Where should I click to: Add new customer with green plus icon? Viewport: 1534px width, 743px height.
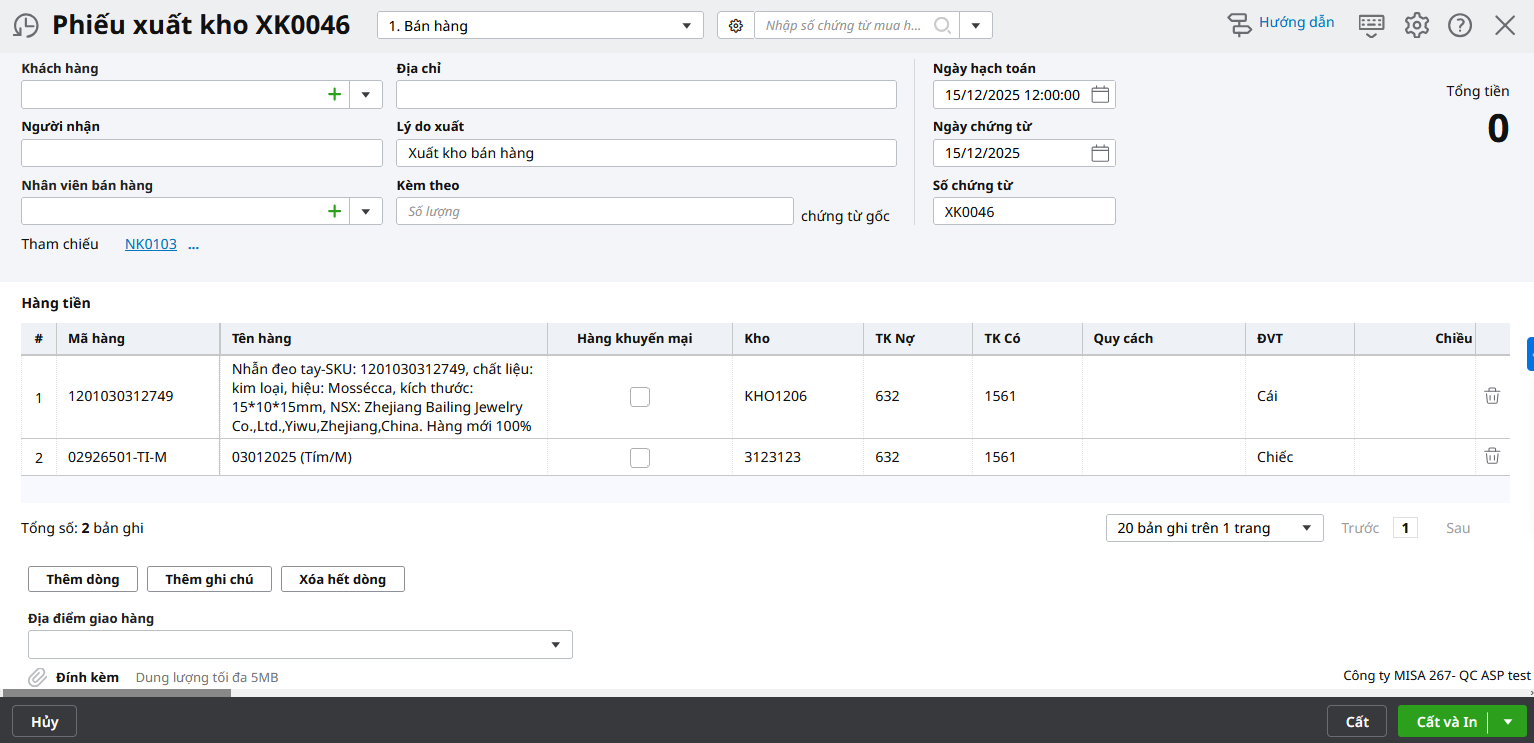click(334, 95)
